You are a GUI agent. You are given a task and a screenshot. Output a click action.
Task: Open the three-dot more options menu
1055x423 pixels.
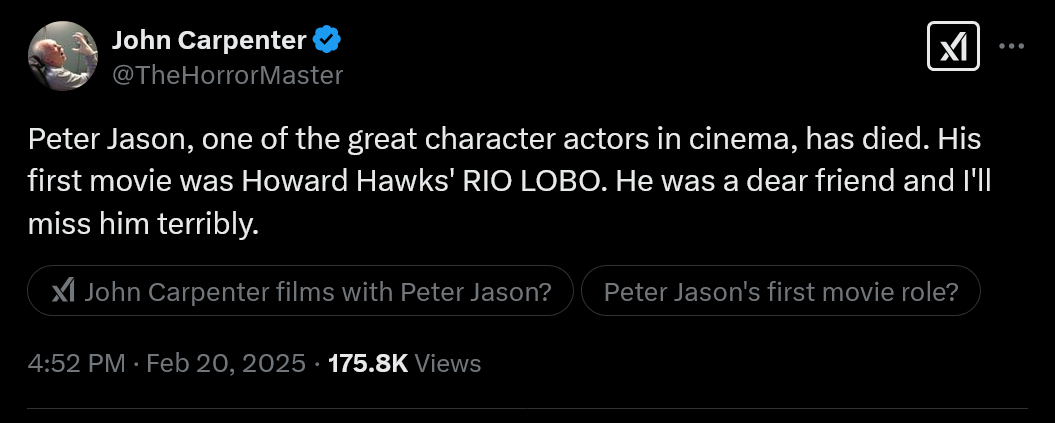point(1012,46)
